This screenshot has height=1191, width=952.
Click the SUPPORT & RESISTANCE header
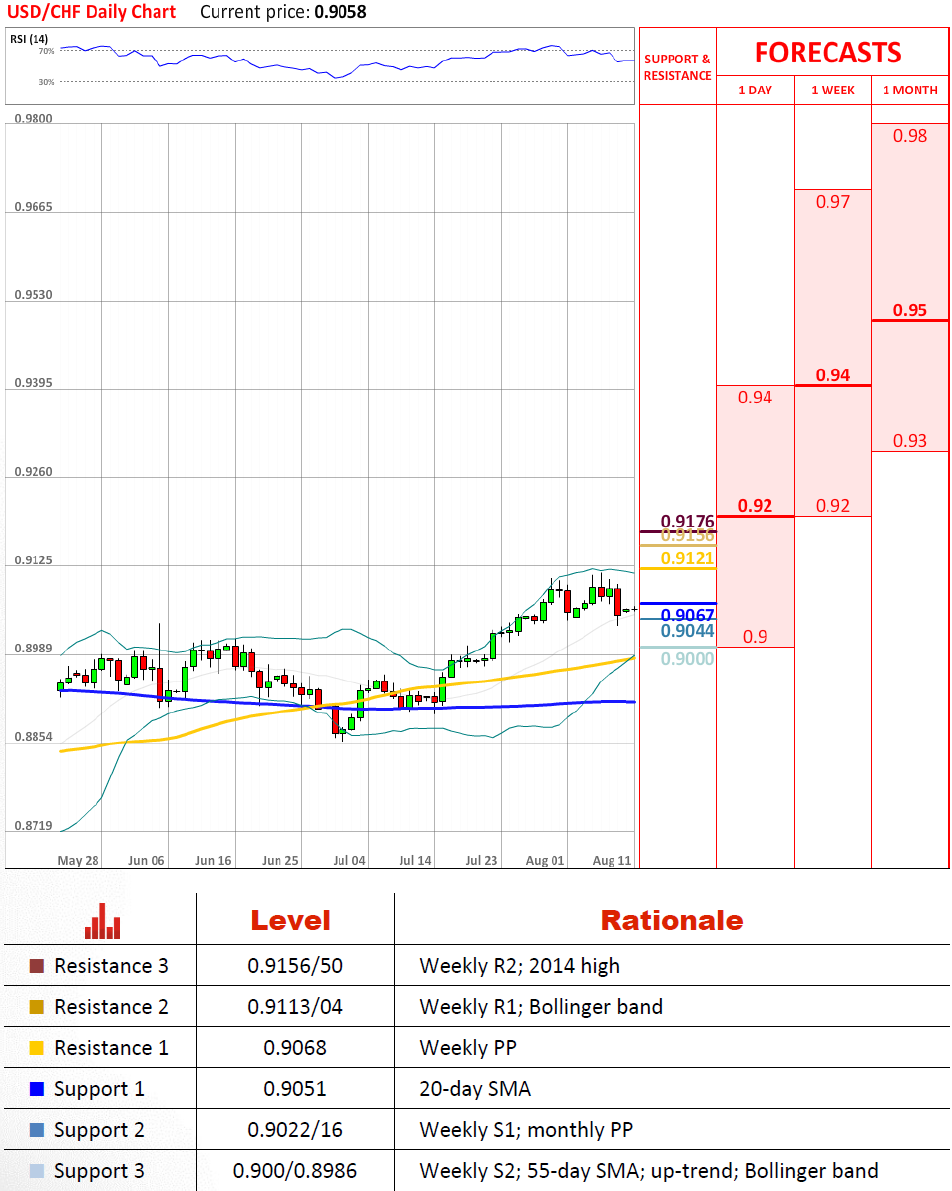click(x=678, y=68)
